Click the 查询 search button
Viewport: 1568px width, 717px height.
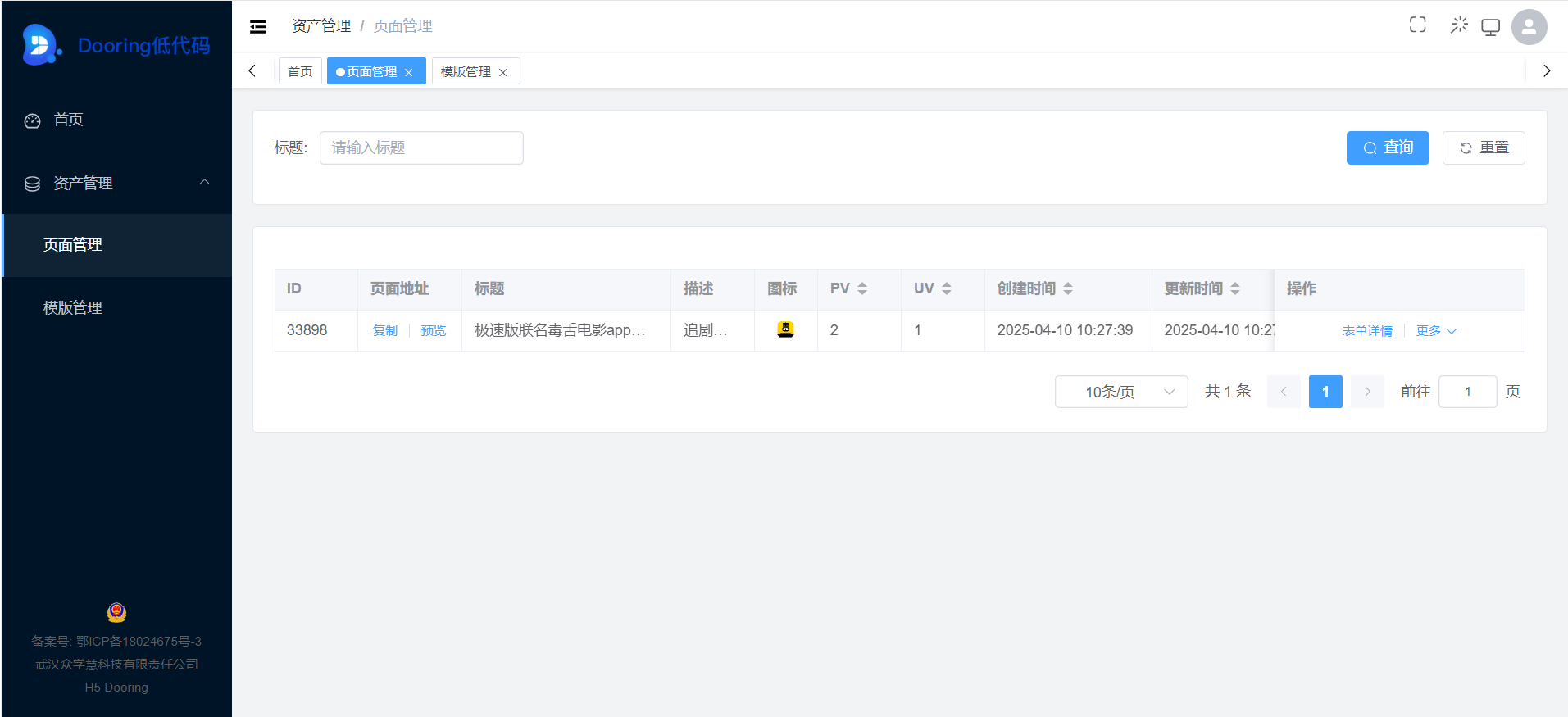1388,147
